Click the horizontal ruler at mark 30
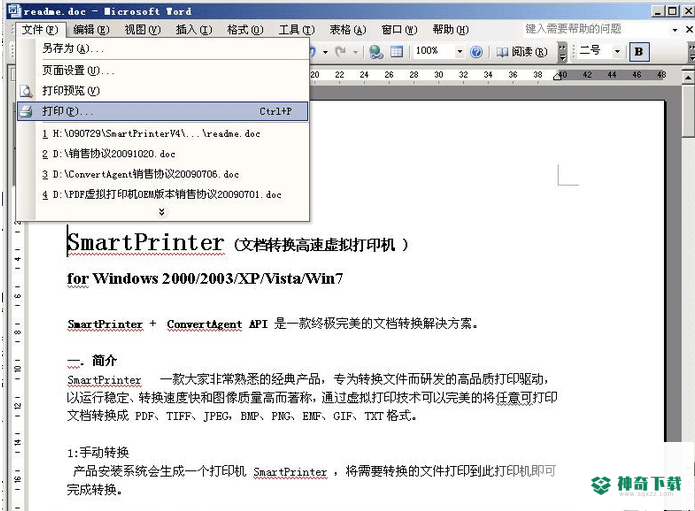 pos(438,75)
